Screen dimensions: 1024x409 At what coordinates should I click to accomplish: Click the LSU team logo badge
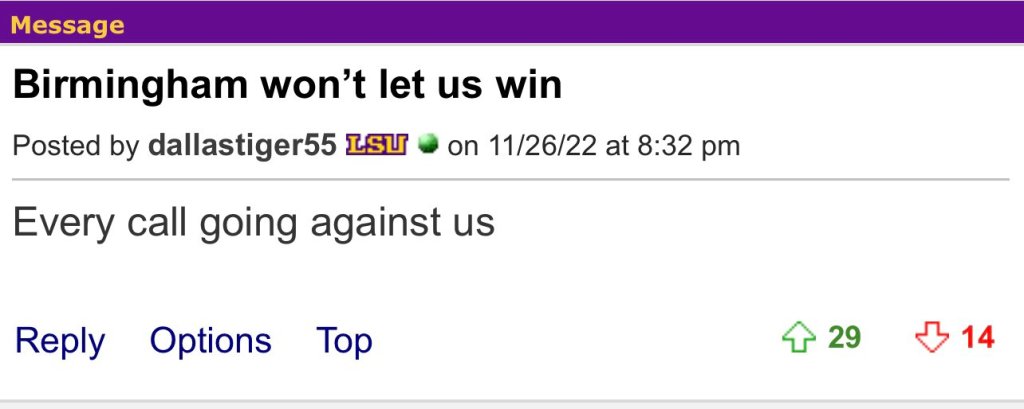pyautogui.click(x=377, y=146)
